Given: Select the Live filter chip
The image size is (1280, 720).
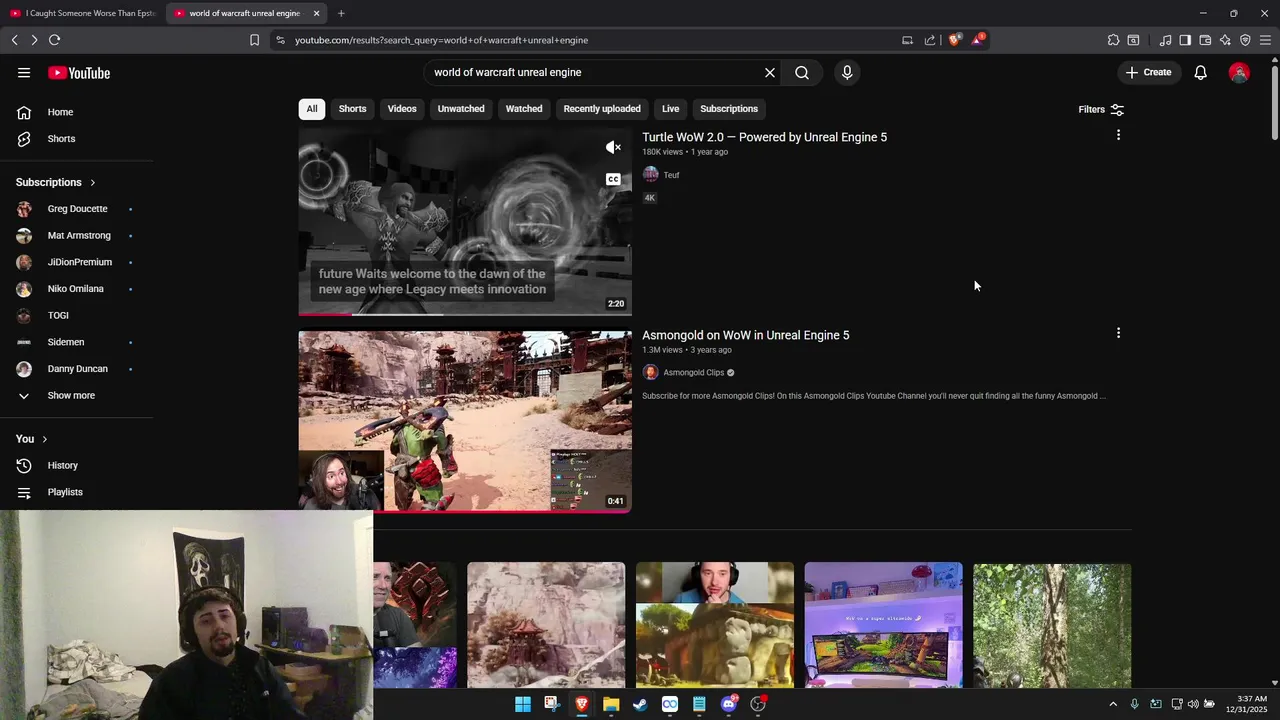Looking at the screenshot, I should 670,109.
